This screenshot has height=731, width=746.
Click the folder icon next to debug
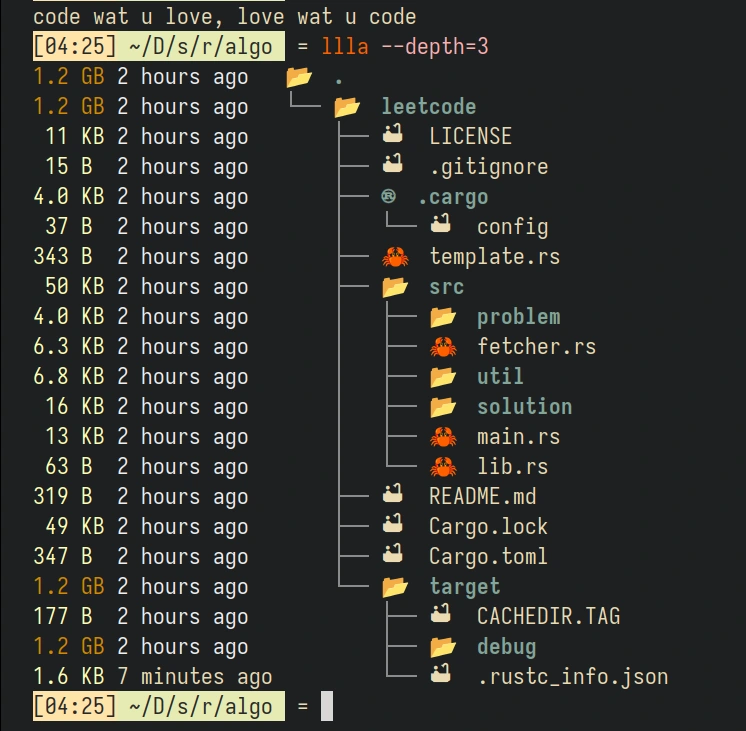(442, 647)
